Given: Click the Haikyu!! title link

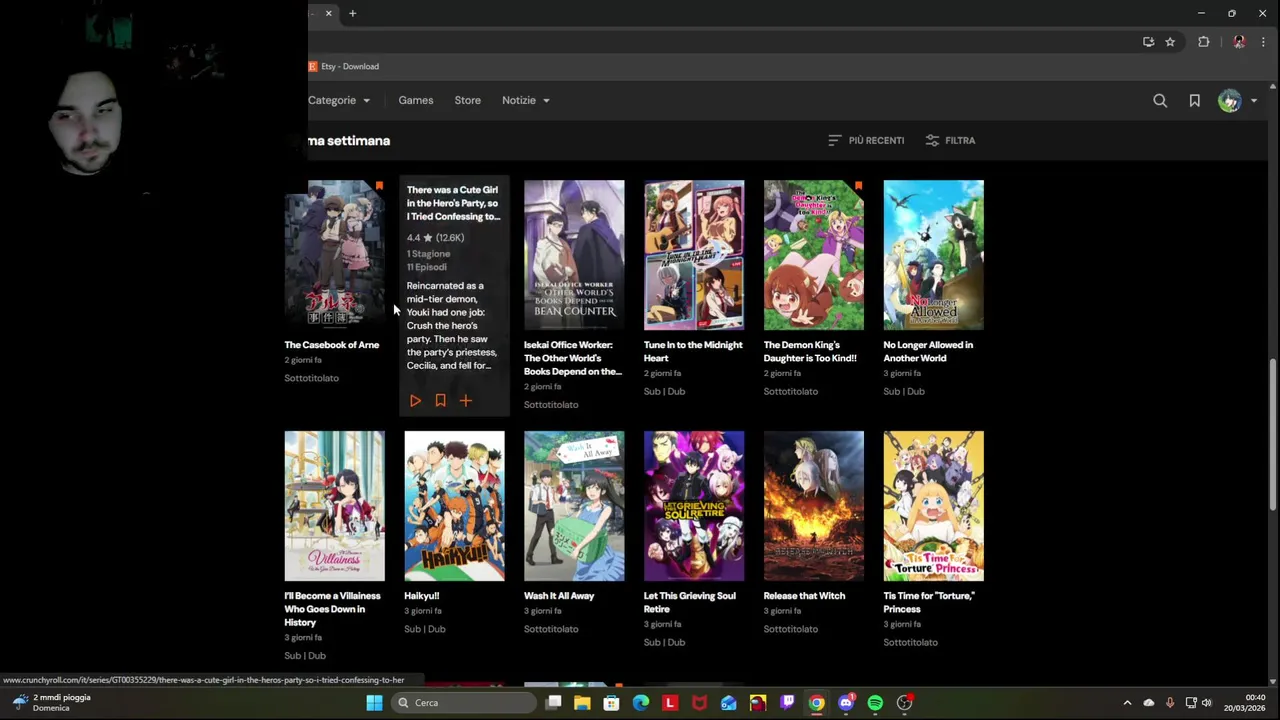Looking at the screenshot, I should pos(422,596).
